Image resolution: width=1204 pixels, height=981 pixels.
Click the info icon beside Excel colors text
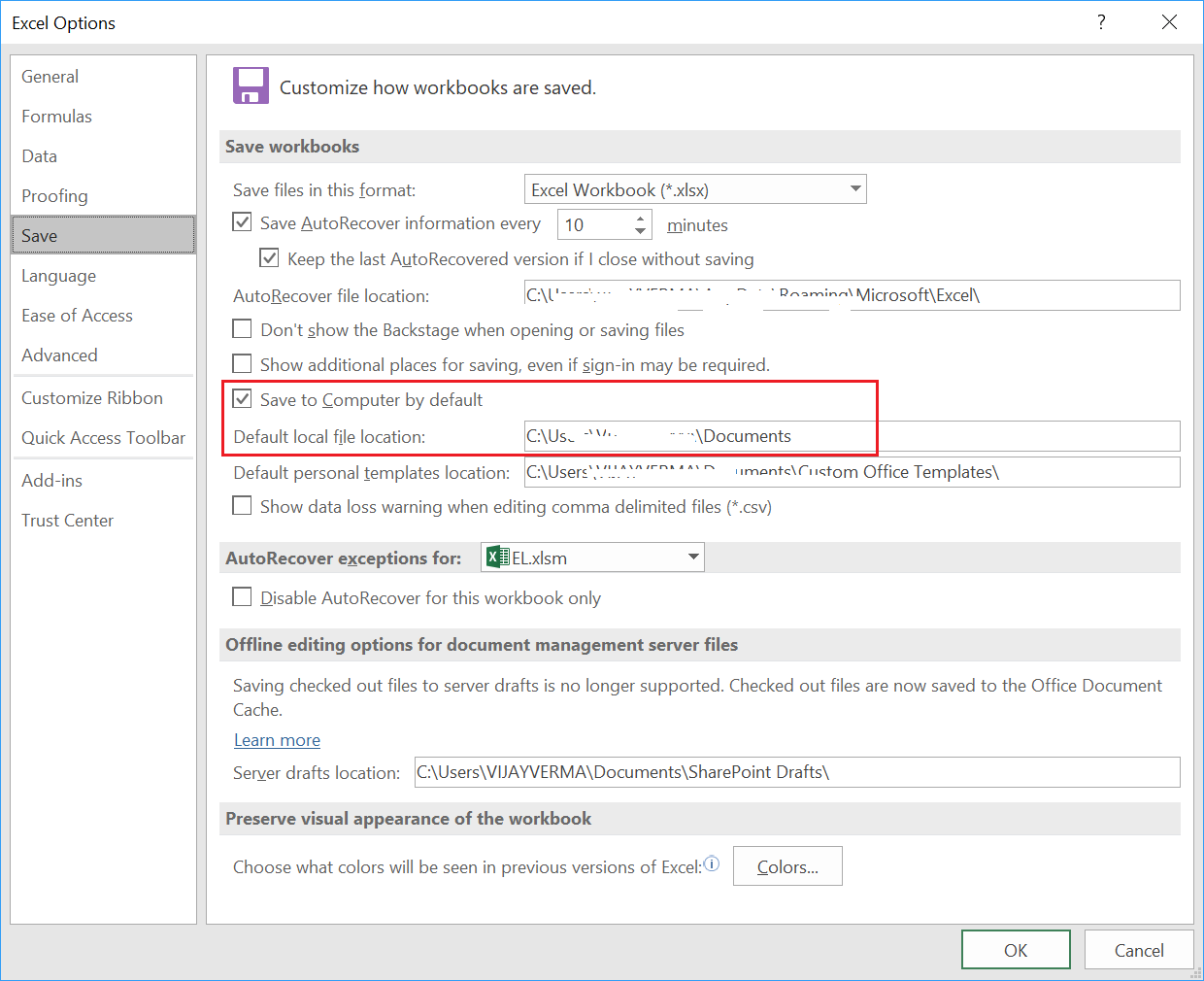(712, 863)
